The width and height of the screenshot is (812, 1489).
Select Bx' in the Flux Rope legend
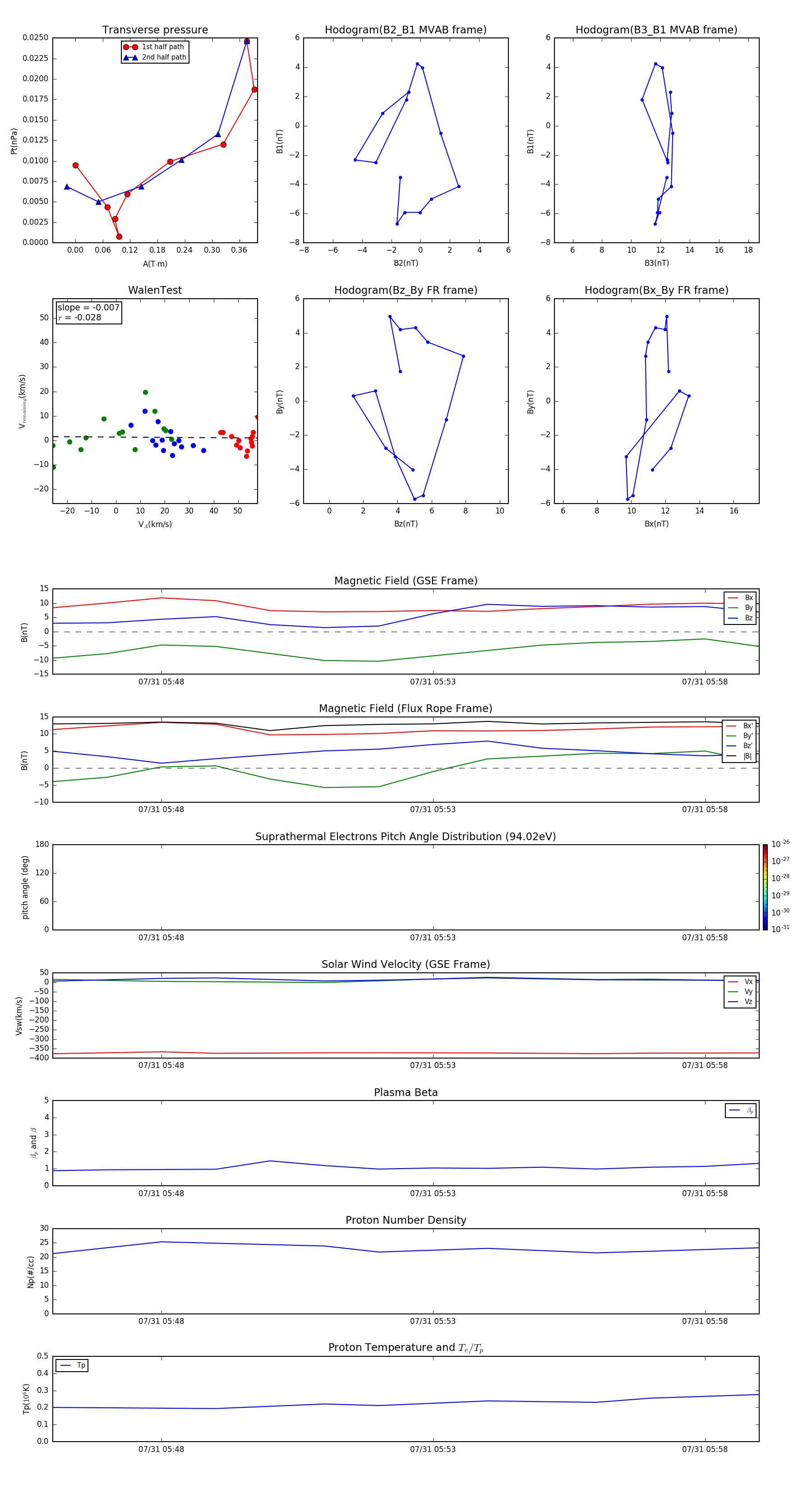tap(740, 726)
